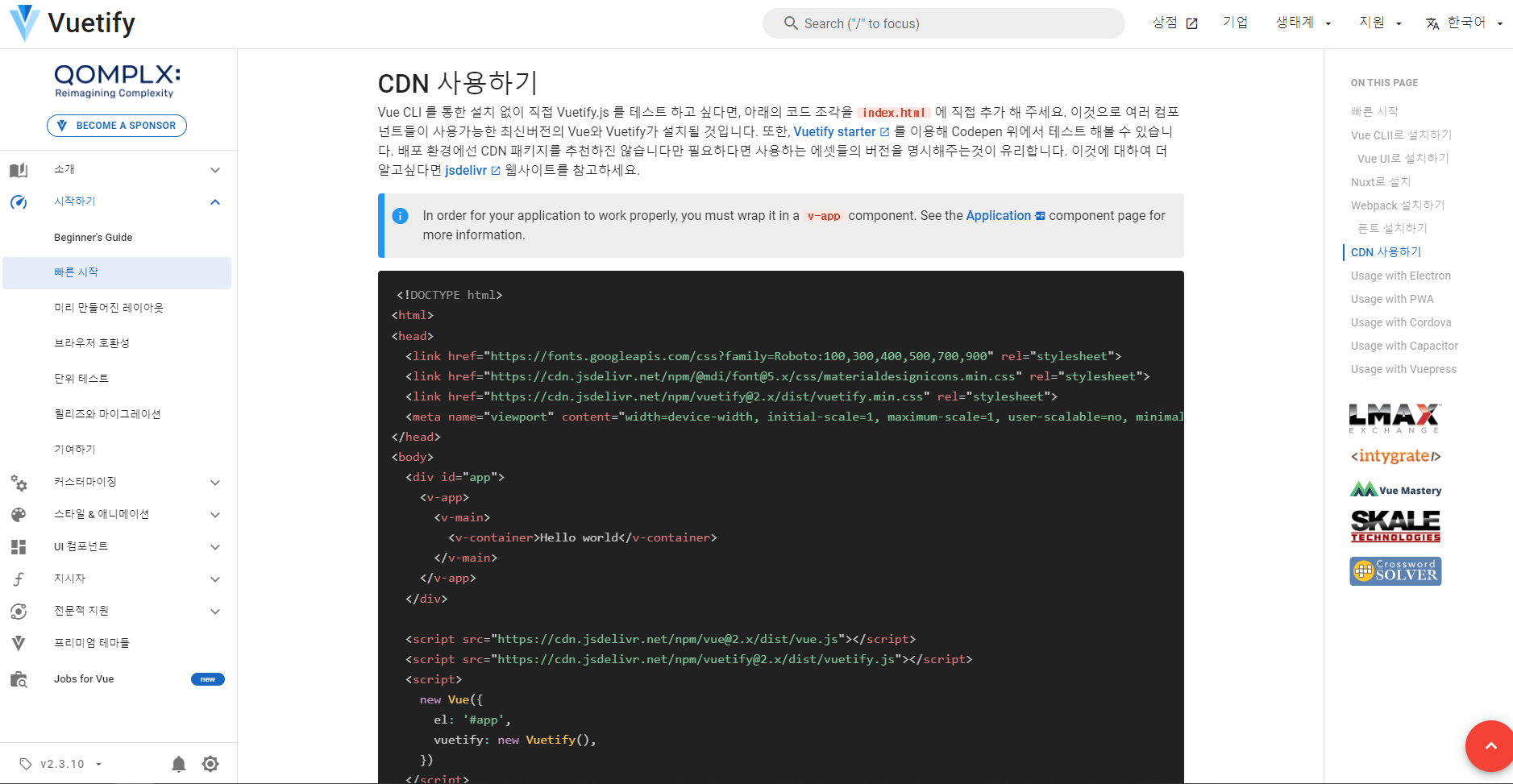Expand the 소개 section chevron
The height and width of the screenshot is (784, 1513).
point(215,170)
